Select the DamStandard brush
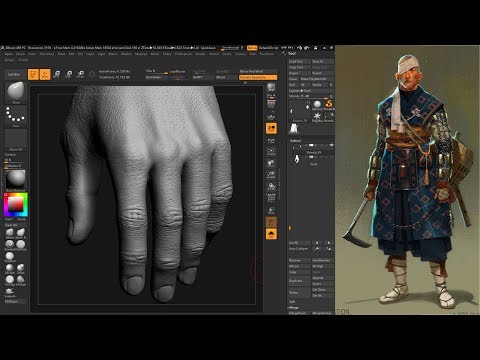Viewport: 480px width, 360px height. pyautogui.click(x=21, y=245)
